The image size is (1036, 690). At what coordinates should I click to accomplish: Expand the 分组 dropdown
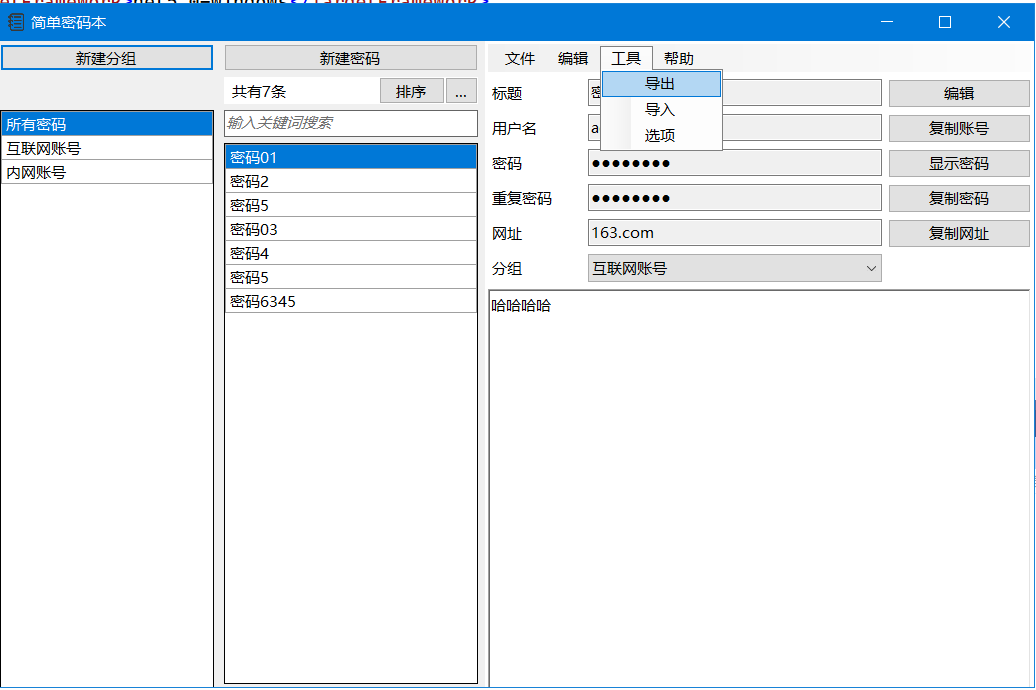[x=734, y=268]
